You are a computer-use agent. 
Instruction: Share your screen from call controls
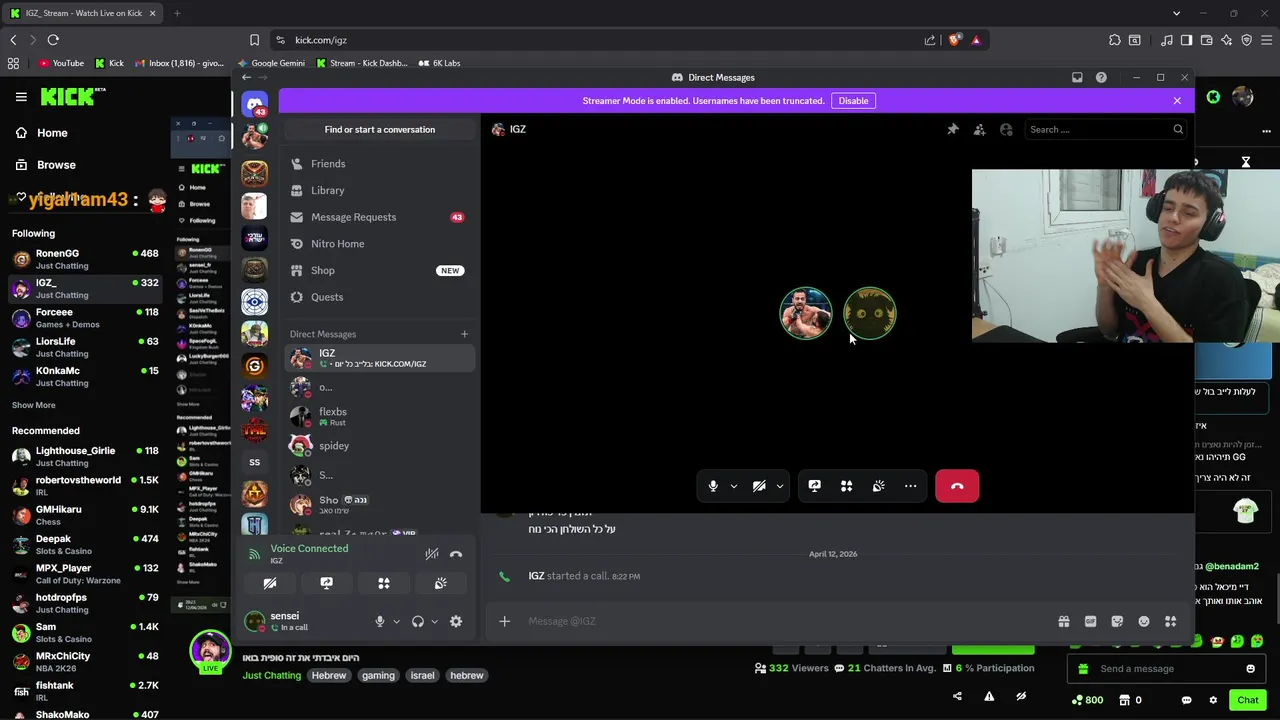[814, 486]
